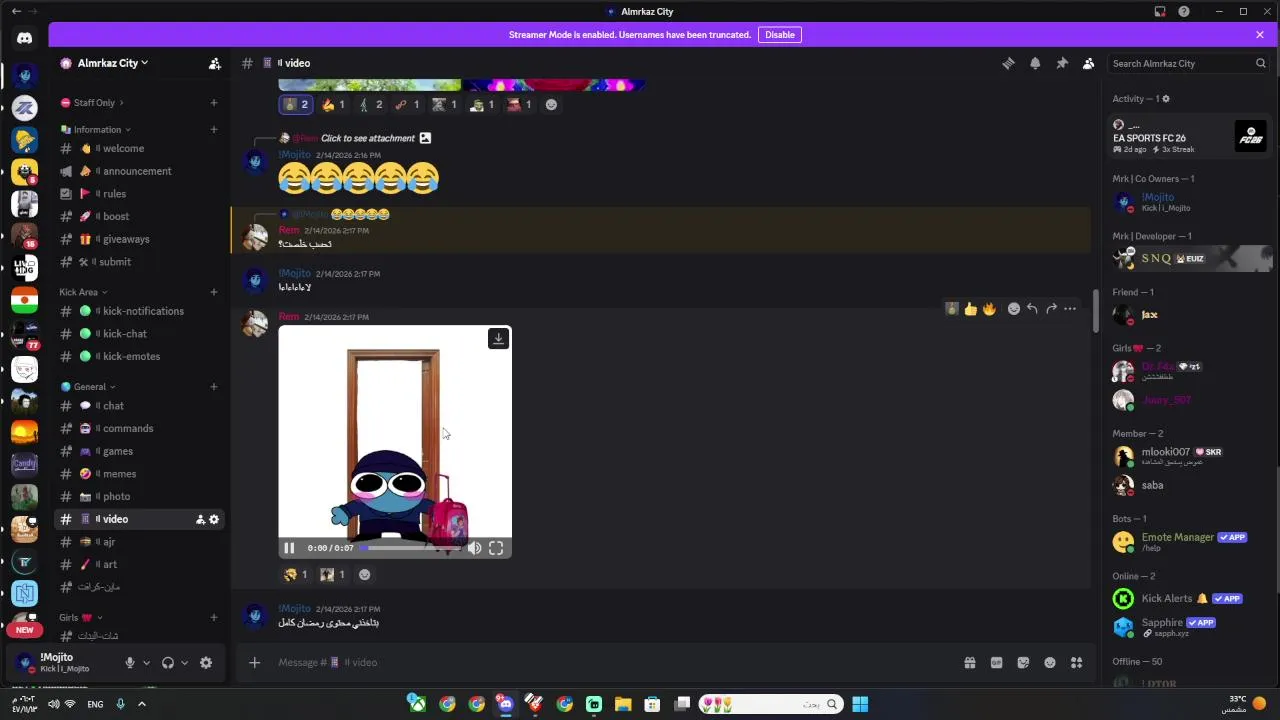Open the photo channel

[139, 496]
